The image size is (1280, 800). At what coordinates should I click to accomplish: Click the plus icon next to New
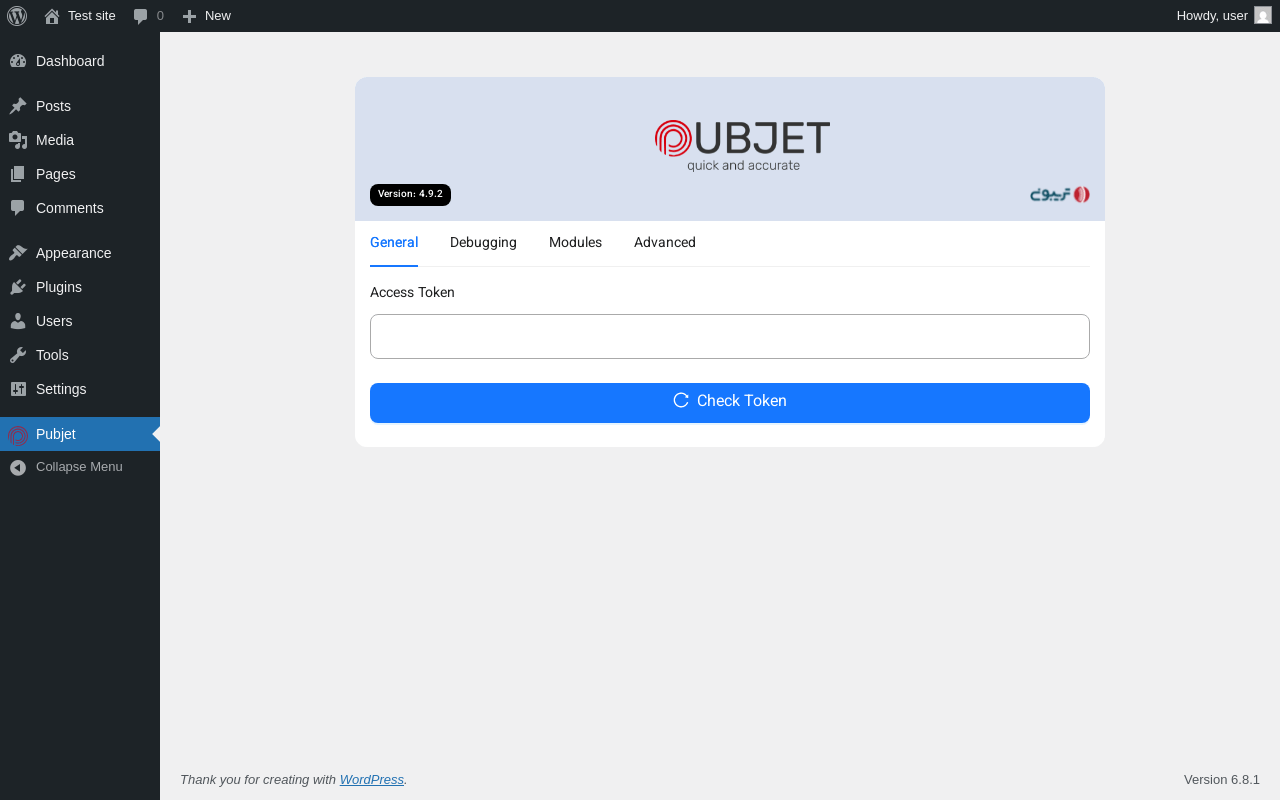click(x=189, y=16)
